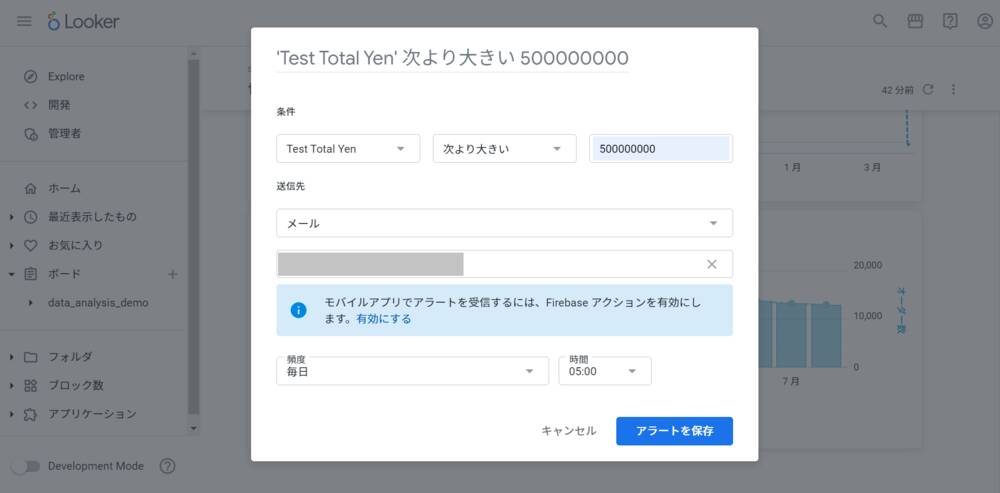This screenshot has height=493, width=1000.
Task: Click the アラートを保存 button
Action: [x=674, y=431]
